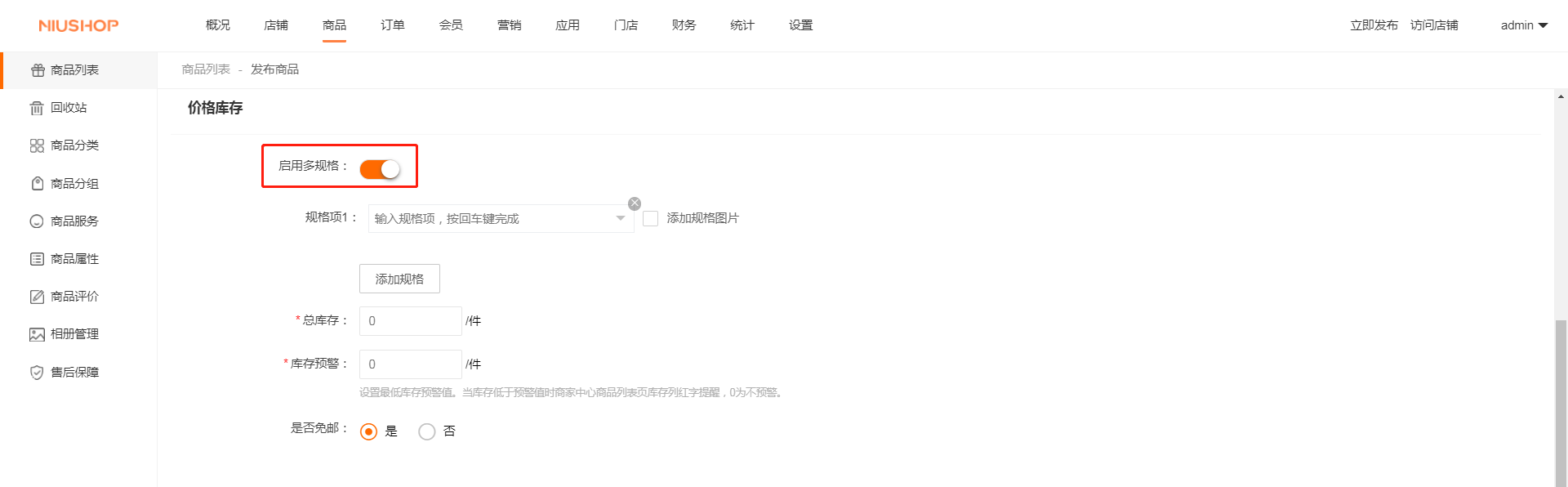
Task: Check the 添加规格图片 checkbox
Action: [x=650, y=218]
